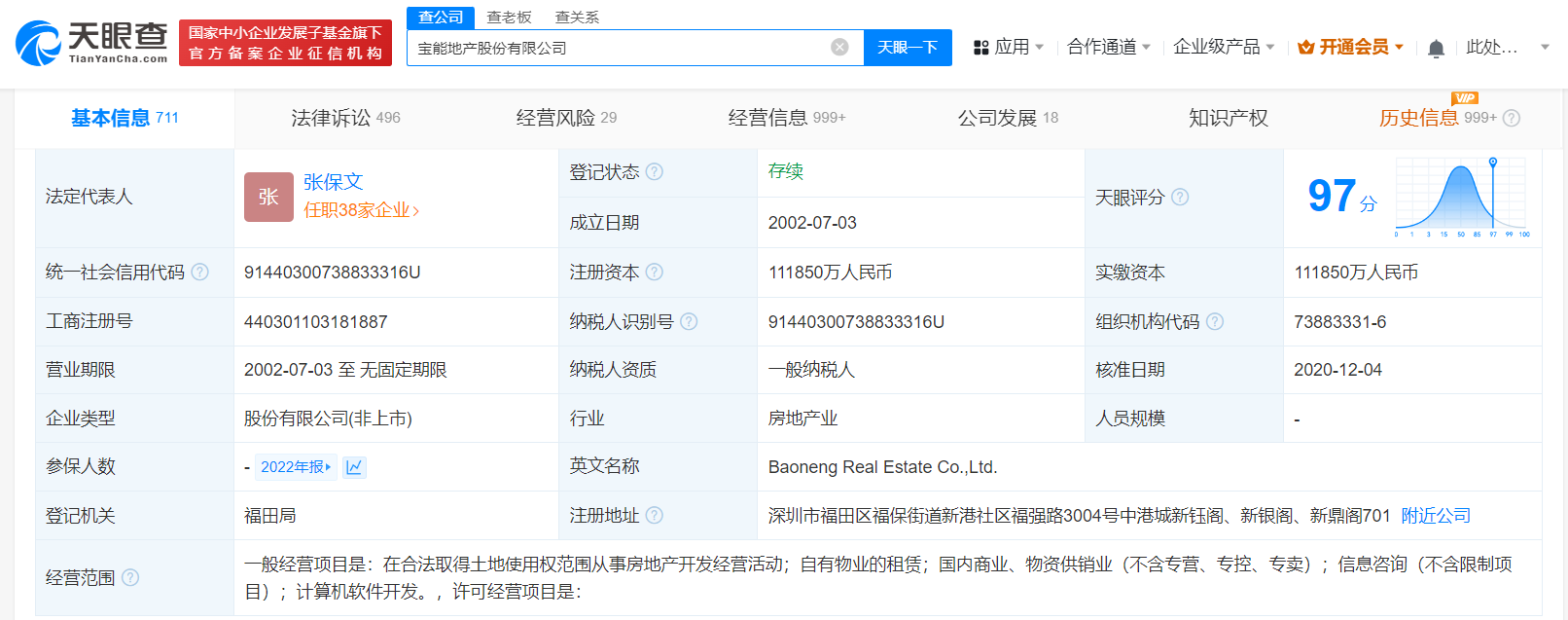Viewport: 1568px width, 620px height.
Task: Clear the search box with the X icon
Action: pyautogui.click(x=839, y=48)
